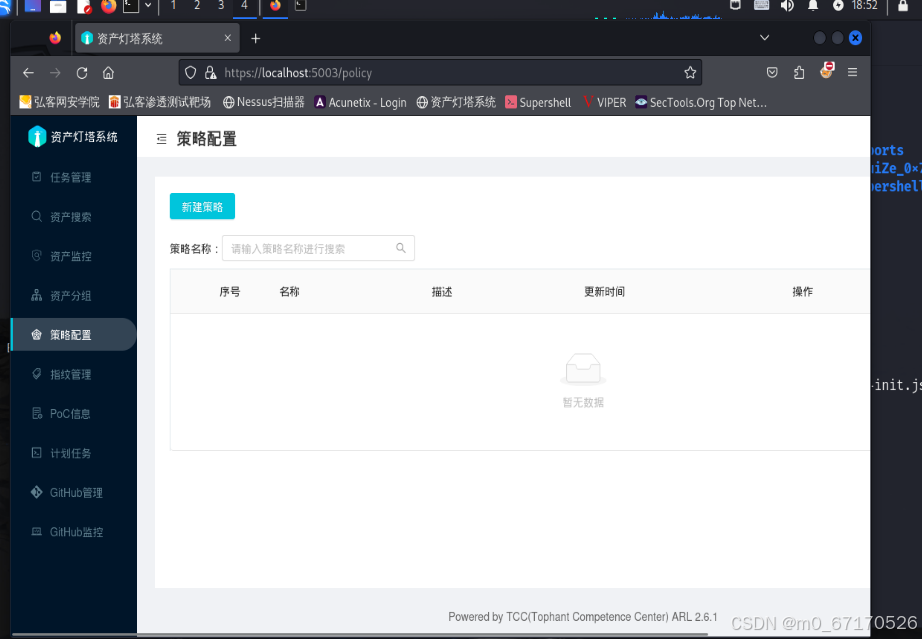The width and height of the screenshot is (922, 639).
Task: Click the 序号 column header
Action: pos(229,292)
